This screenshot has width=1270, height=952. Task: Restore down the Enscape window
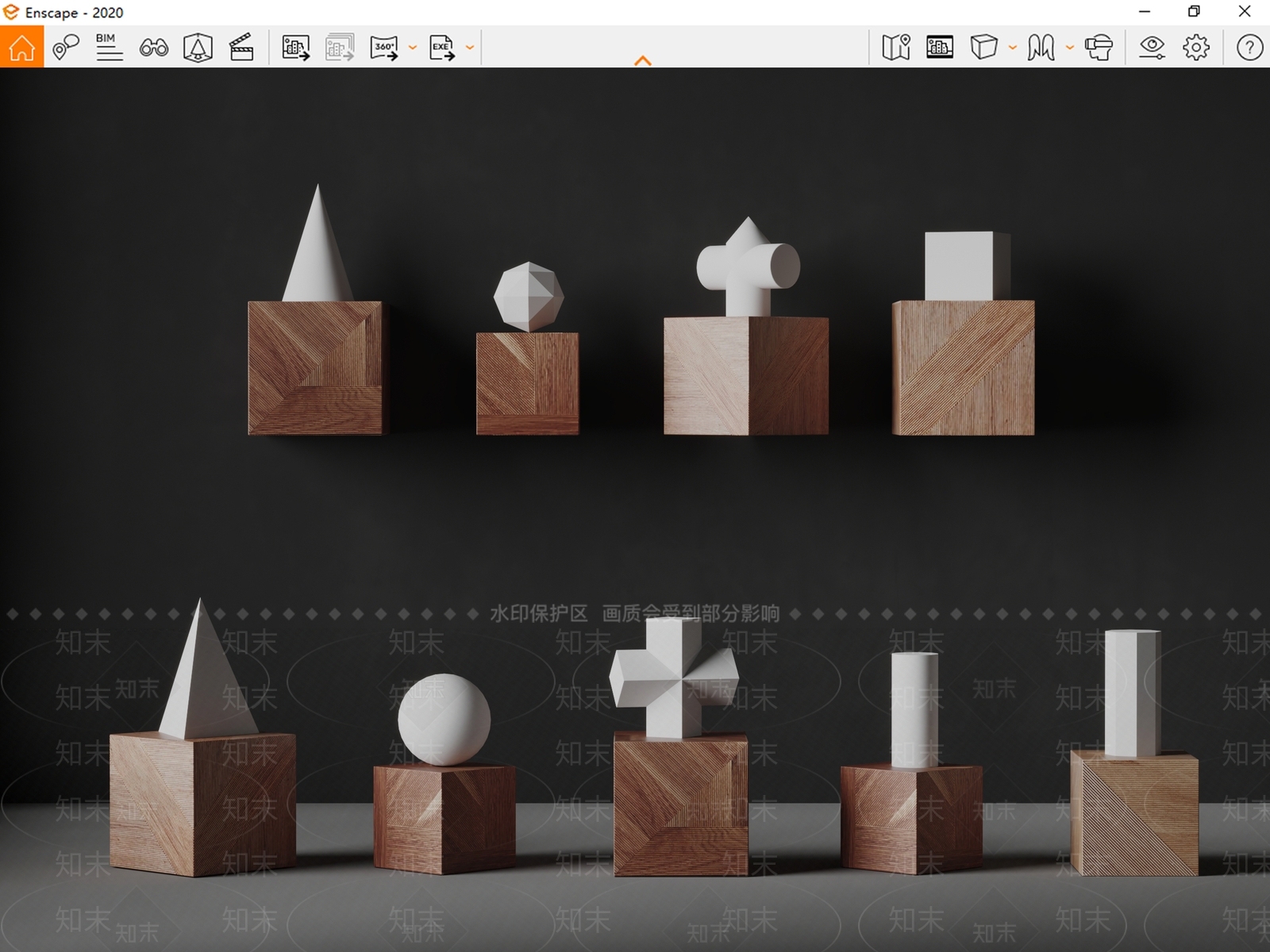pyautogui.click(x=1194, y=11)
